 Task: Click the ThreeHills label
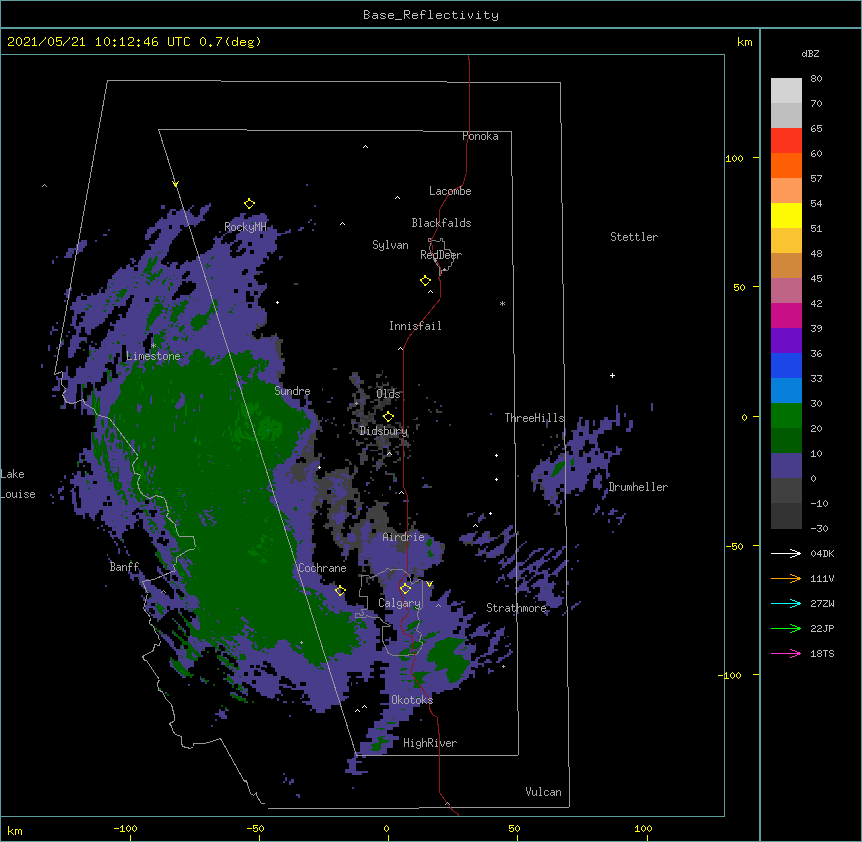[534, 418]
